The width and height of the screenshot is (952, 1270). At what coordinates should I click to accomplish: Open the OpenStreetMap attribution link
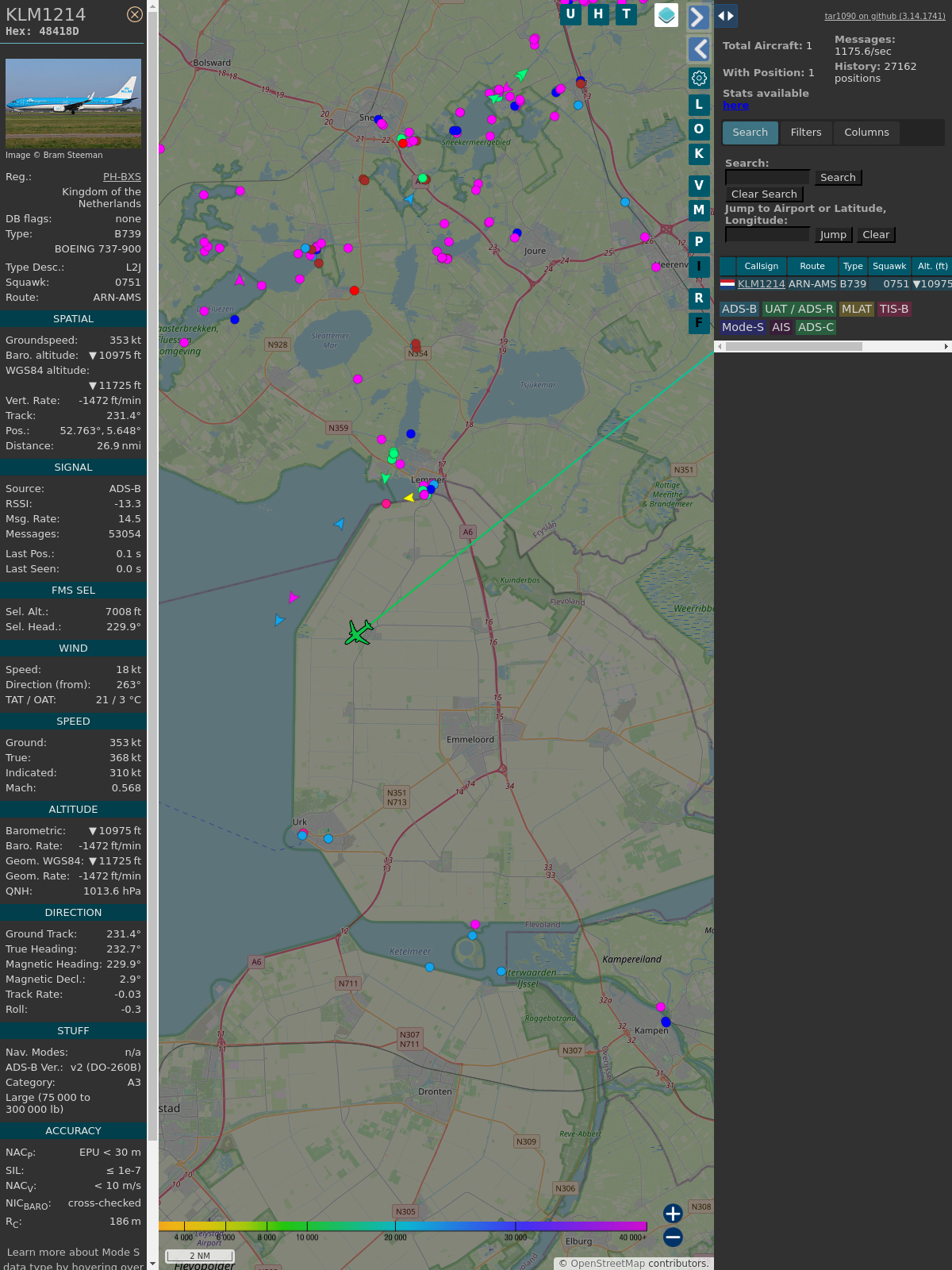point(608,1264)
